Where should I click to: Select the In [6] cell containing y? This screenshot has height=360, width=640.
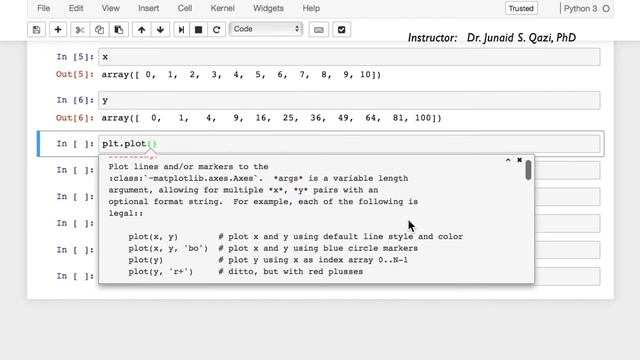point(349,100)
